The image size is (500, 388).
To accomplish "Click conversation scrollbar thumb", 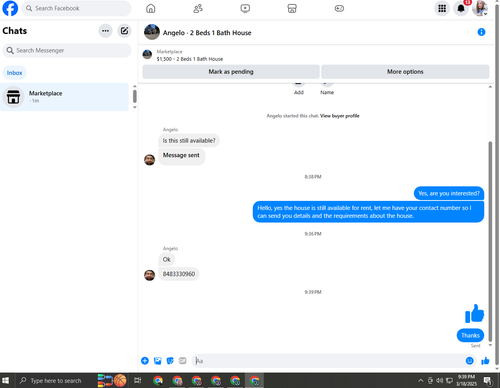I will (x=490, y=242).
